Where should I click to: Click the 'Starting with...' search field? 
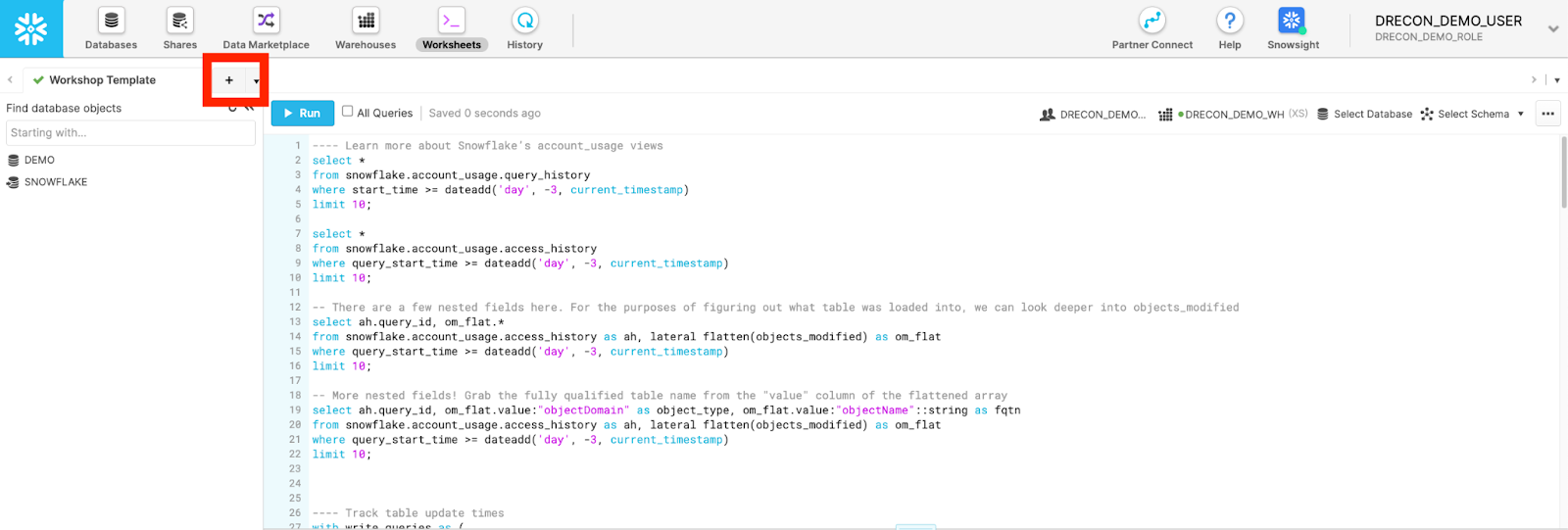tap(130, 133)
